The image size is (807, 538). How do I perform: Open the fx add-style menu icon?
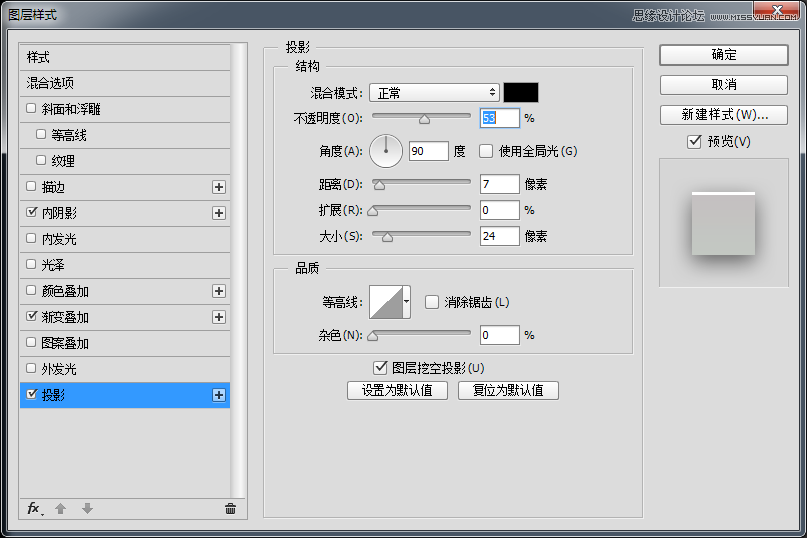[34, 509]
